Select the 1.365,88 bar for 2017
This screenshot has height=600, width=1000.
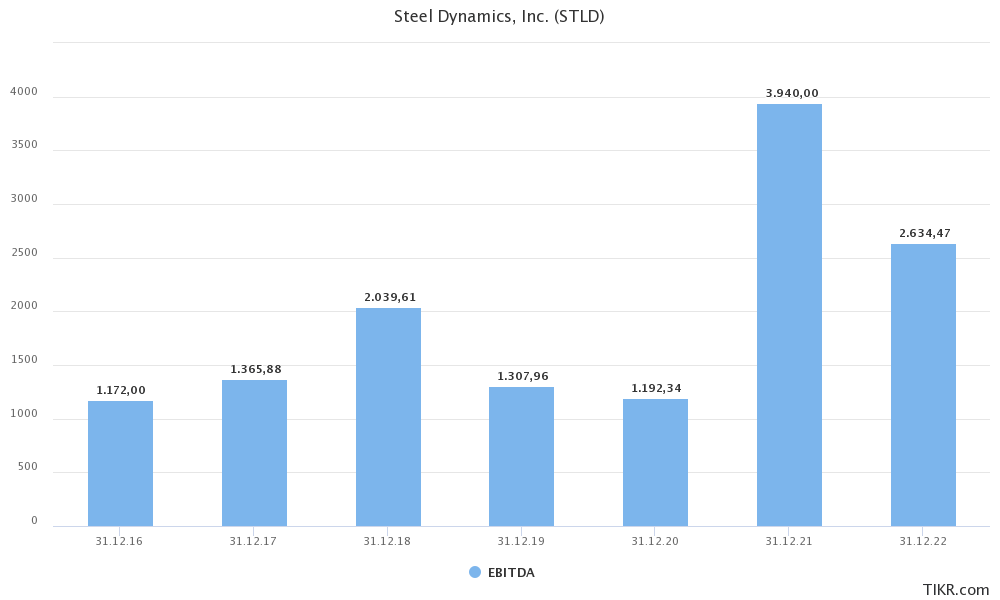[254, 450]
